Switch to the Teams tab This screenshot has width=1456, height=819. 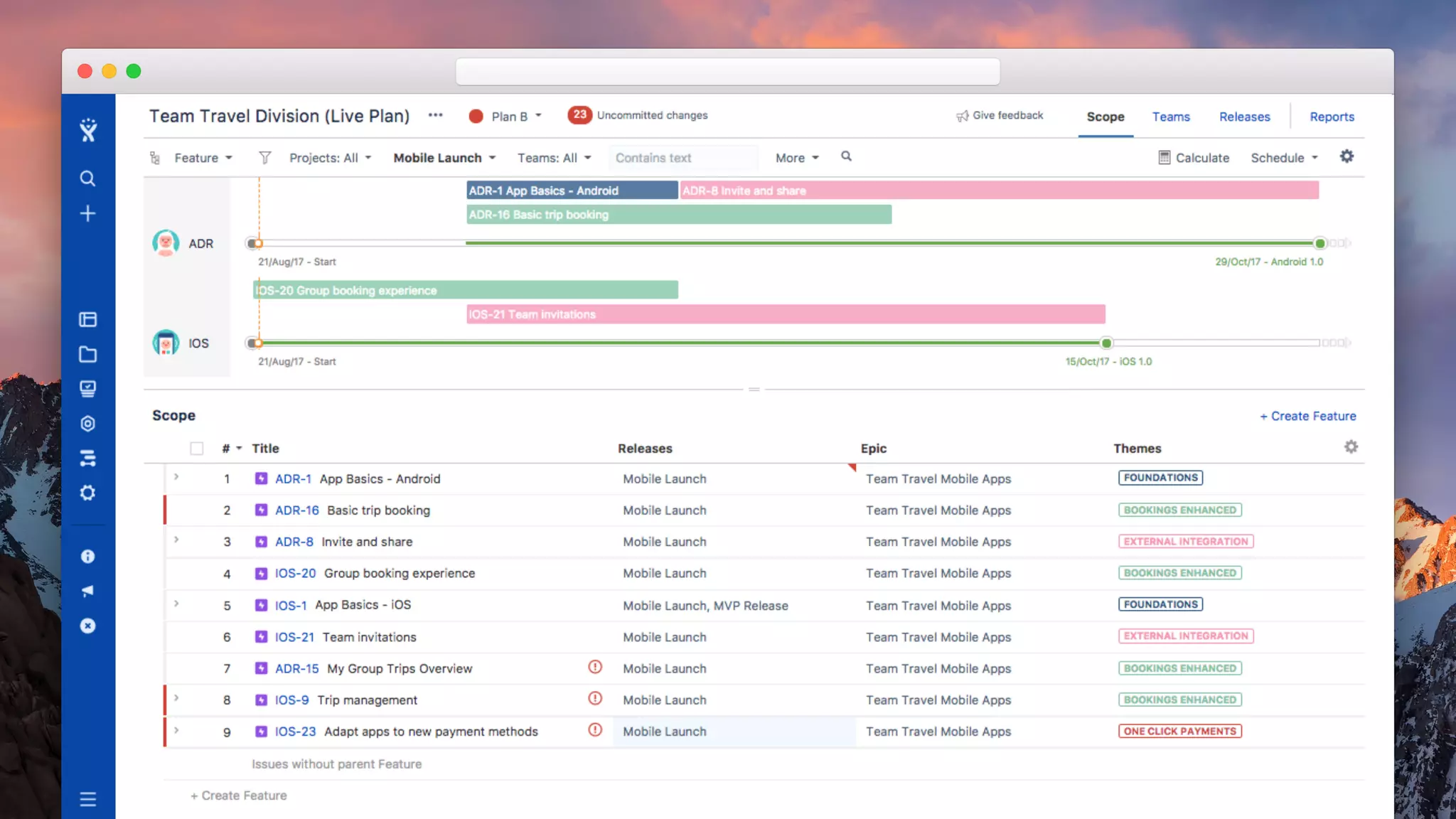(1170, 117)
